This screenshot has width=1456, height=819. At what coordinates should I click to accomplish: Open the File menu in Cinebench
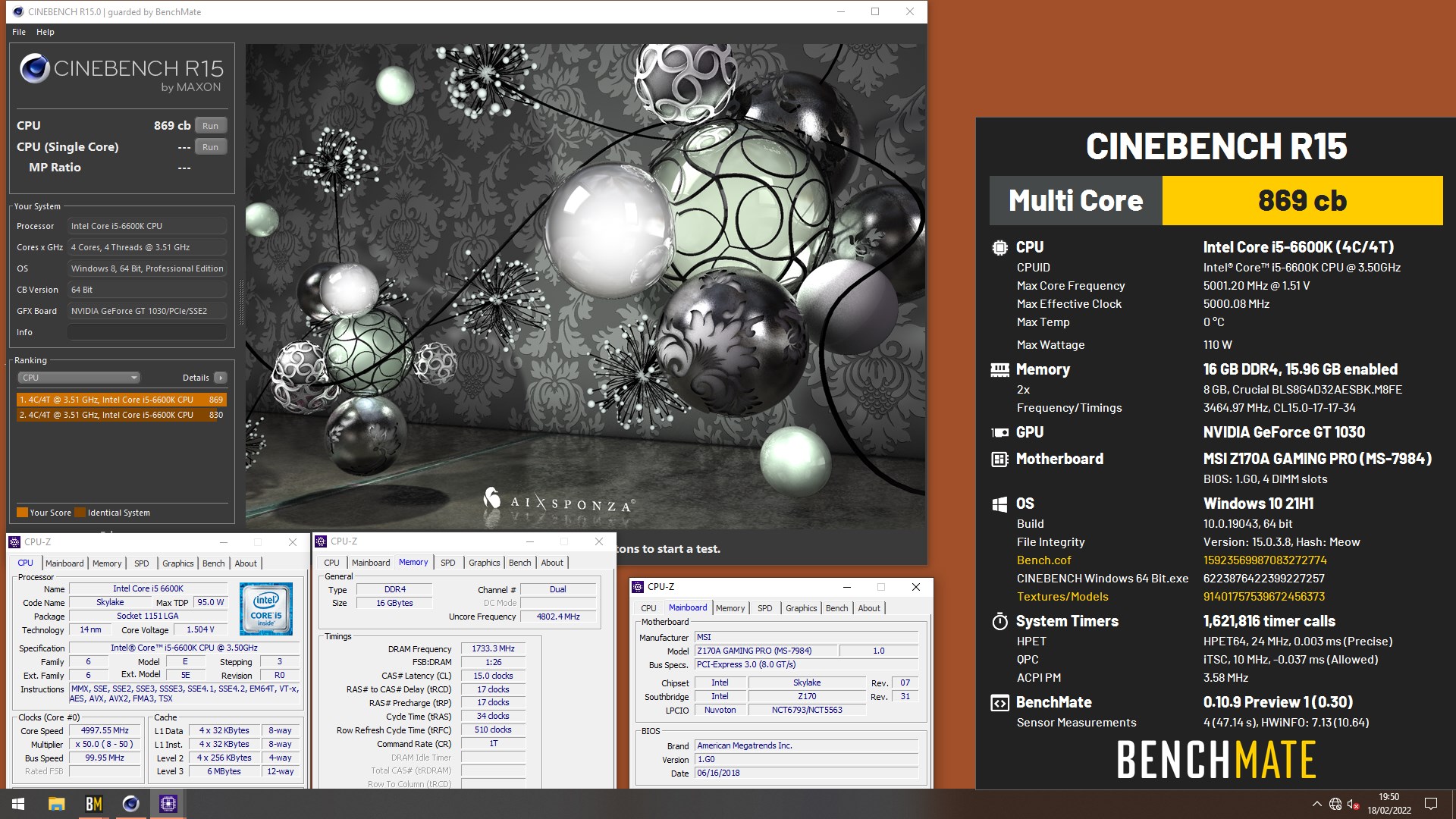click(x=19, y=32)
